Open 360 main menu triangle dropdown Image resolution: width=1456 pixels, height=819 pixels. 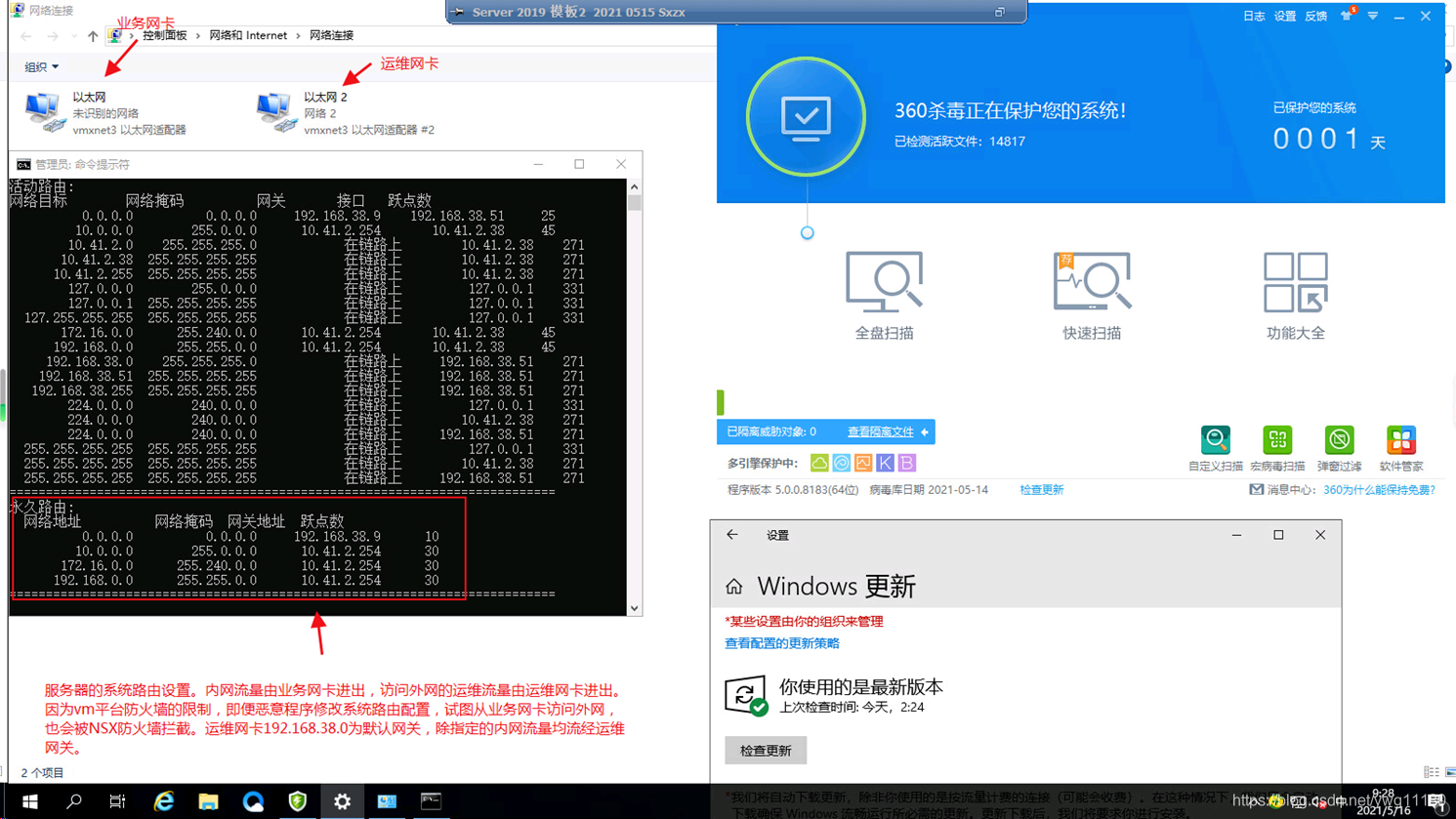pos(1373,17)
